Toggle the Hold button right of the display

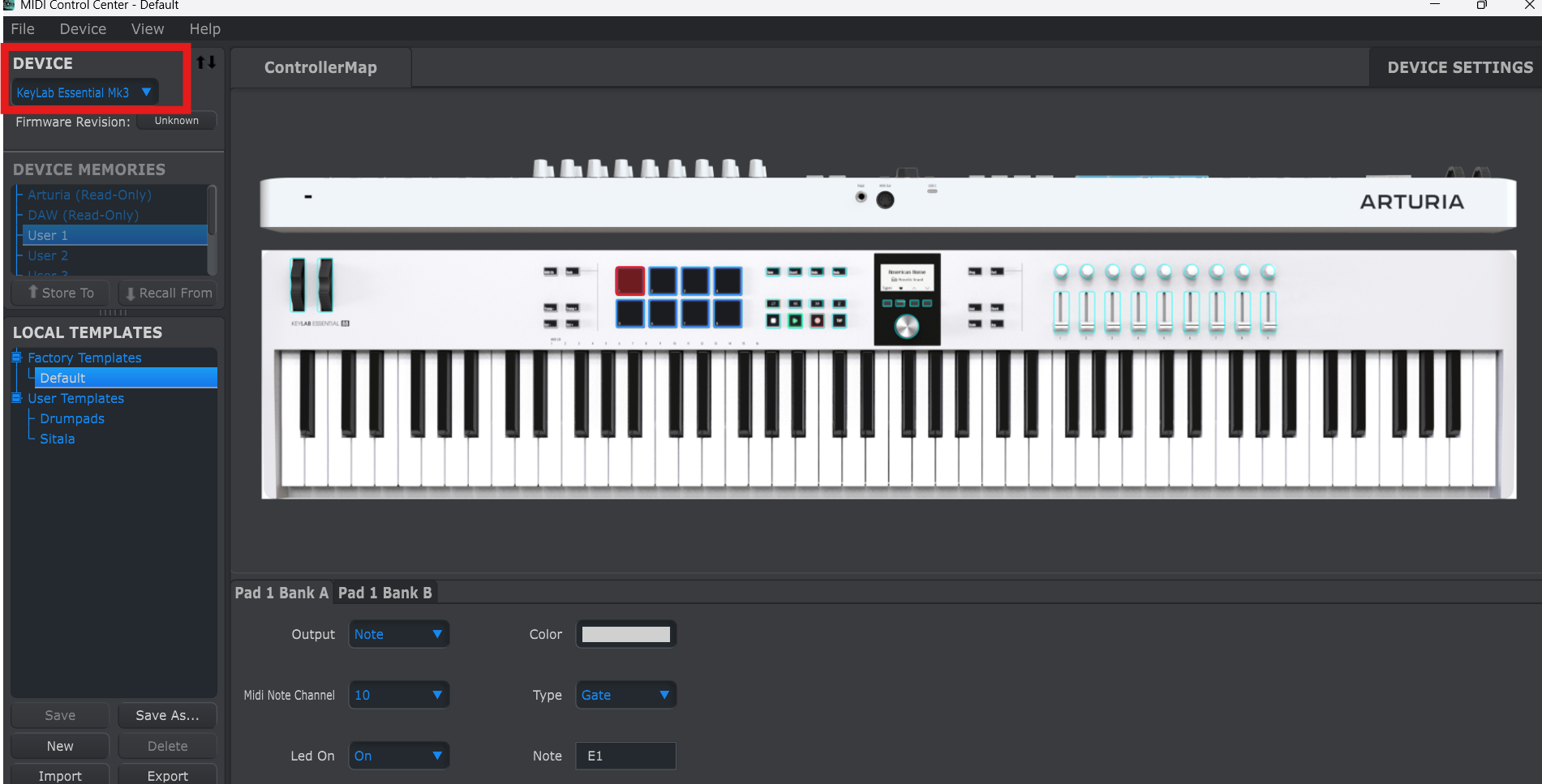pos(975,307)
